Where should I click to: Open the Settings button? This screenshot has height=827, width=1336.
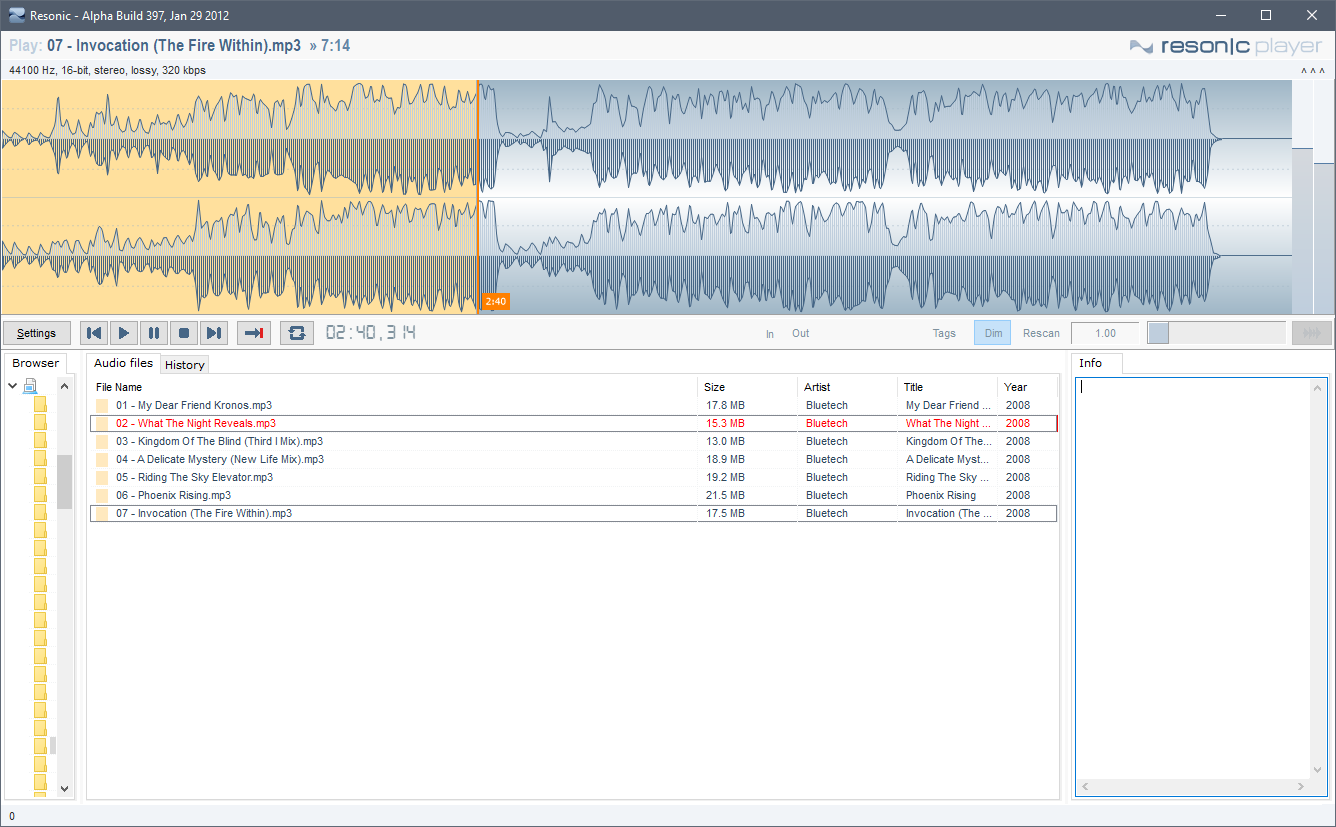coord(37,333)
